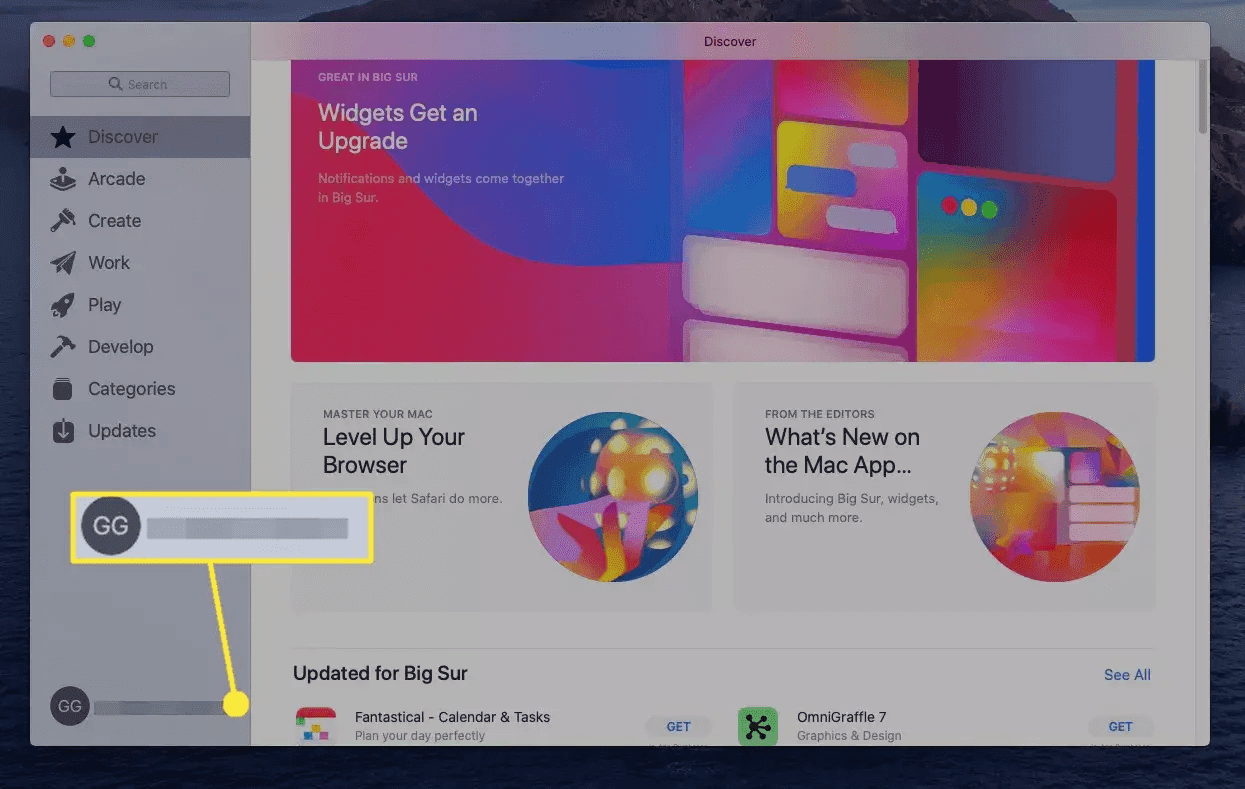Click the OmniGraffle 7 title text
Image resolution: width=1245 pixels, height=789 pixels.
point(841,717)
